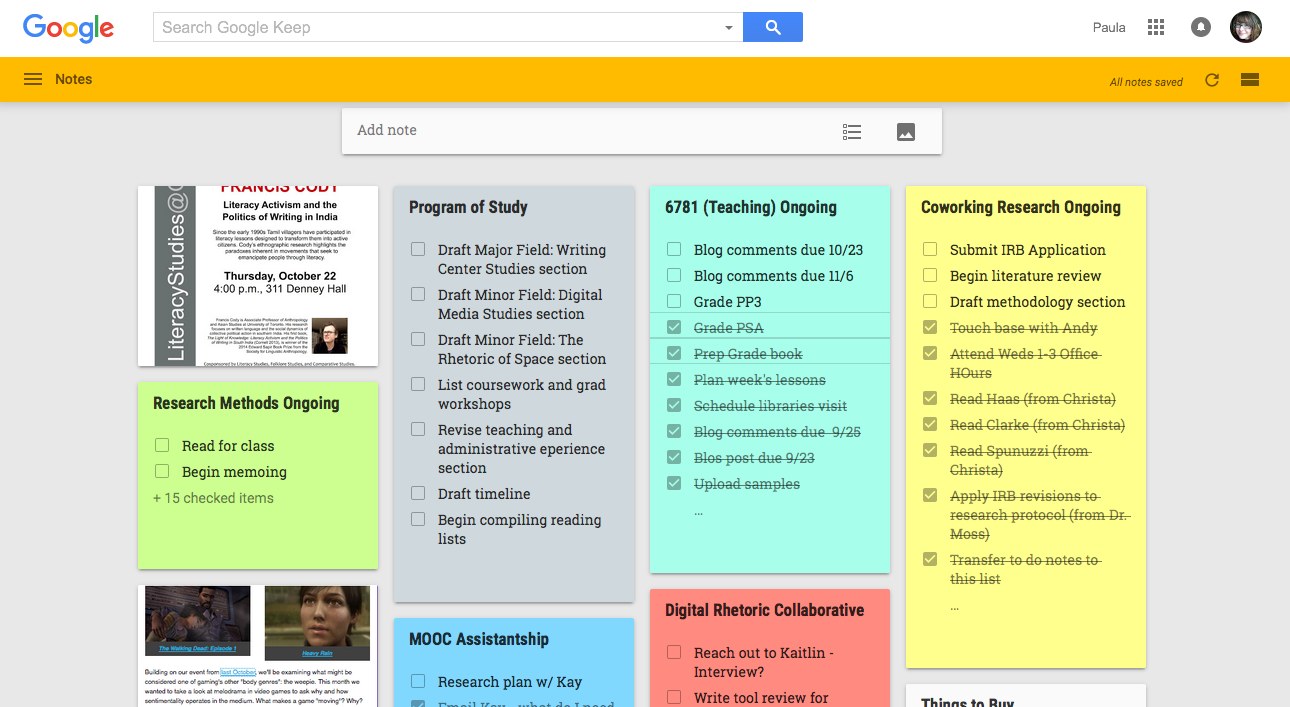Image resolution: width=1290 pixels, height=707 pixels.
Task: Open Paula's account profile picture
Action: click(1245, 27)
